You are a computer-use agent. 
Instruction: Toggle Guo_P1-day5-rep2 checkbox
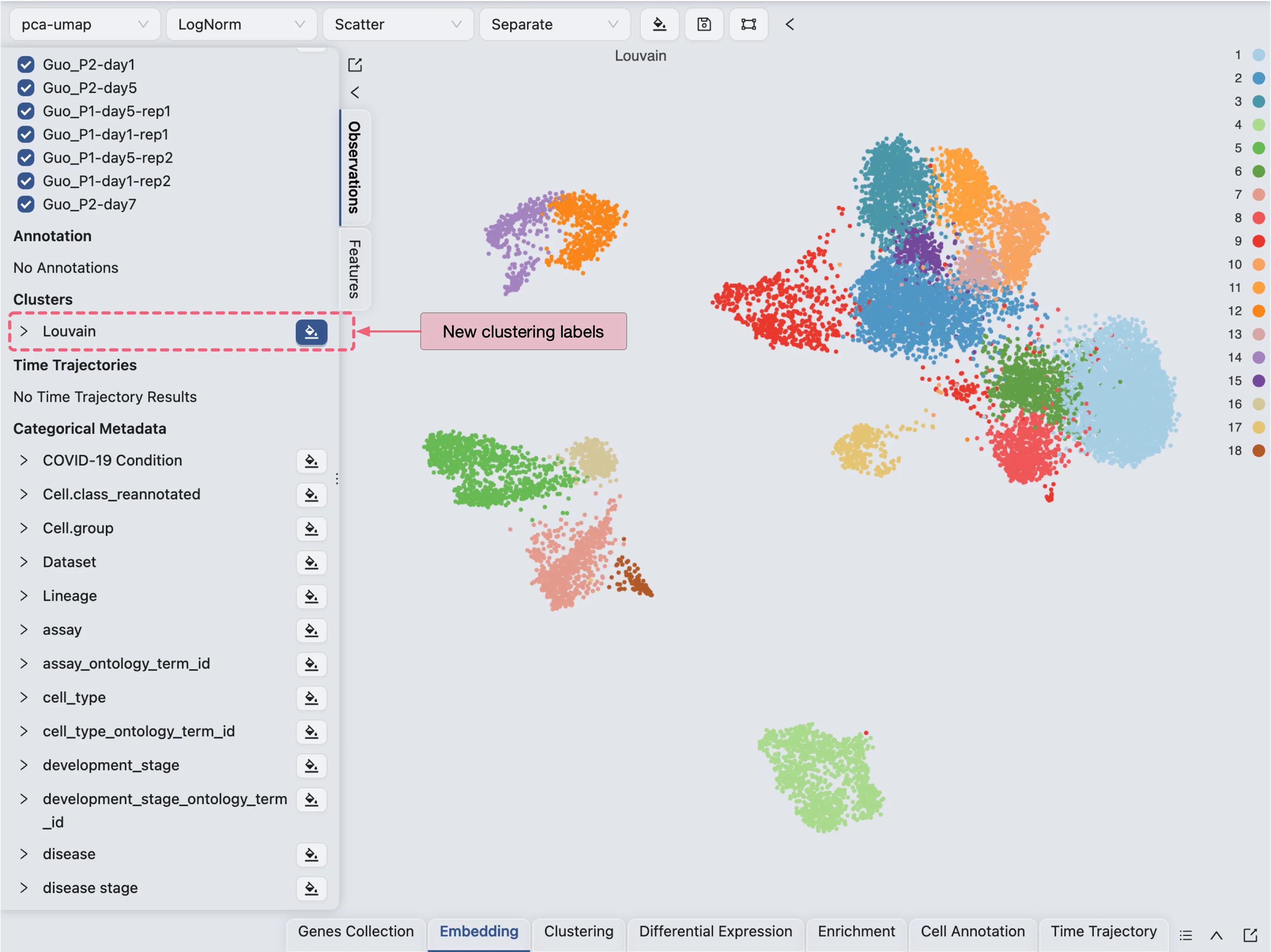pyautogui.click(x=26, y=157)
